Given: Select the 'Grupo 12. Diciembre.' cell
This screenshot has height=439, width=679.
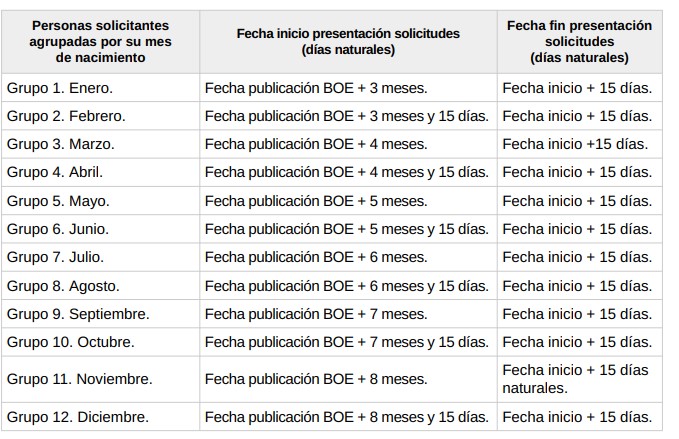Looking at the screenshot, I should 77,417.
